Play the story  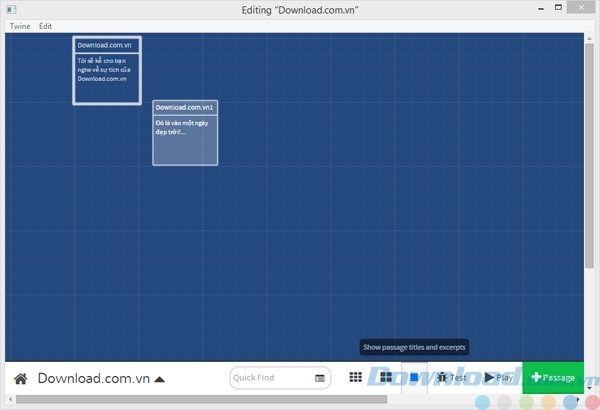[499, 377]
